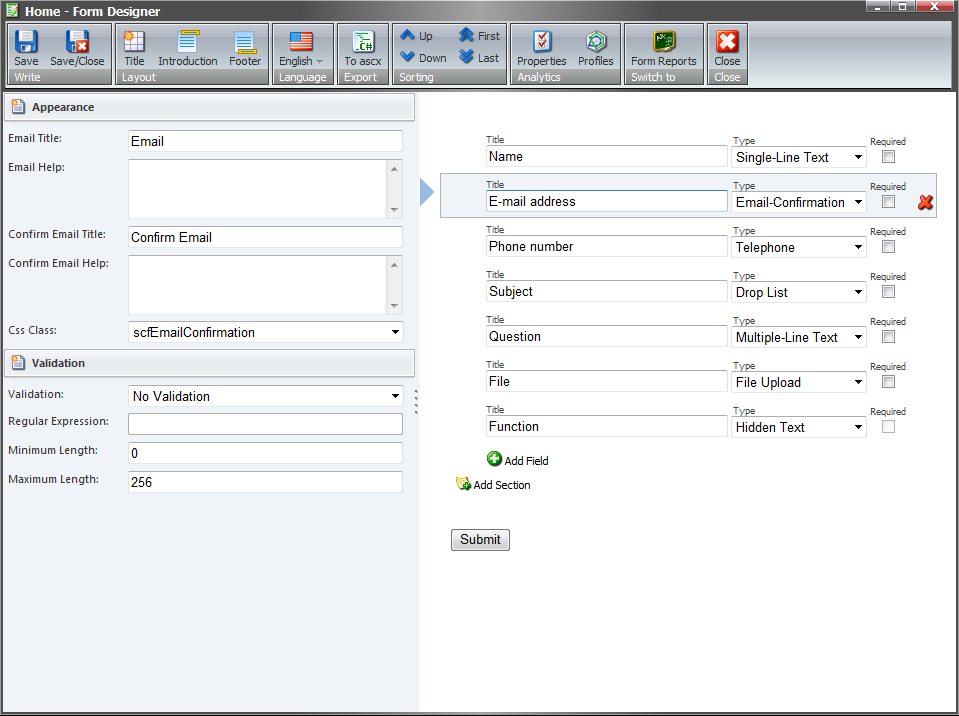Toggle Required on the File Upload field

[888, 381]
